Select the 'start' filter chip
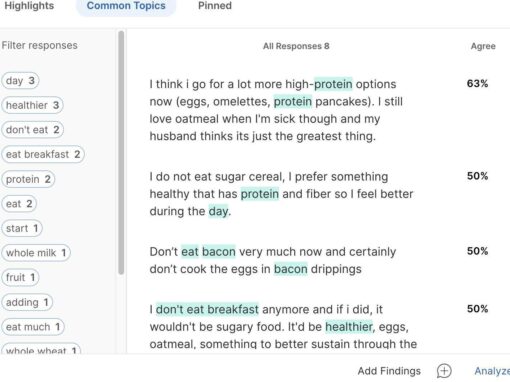The image size is (510, 382). point(22,228)
